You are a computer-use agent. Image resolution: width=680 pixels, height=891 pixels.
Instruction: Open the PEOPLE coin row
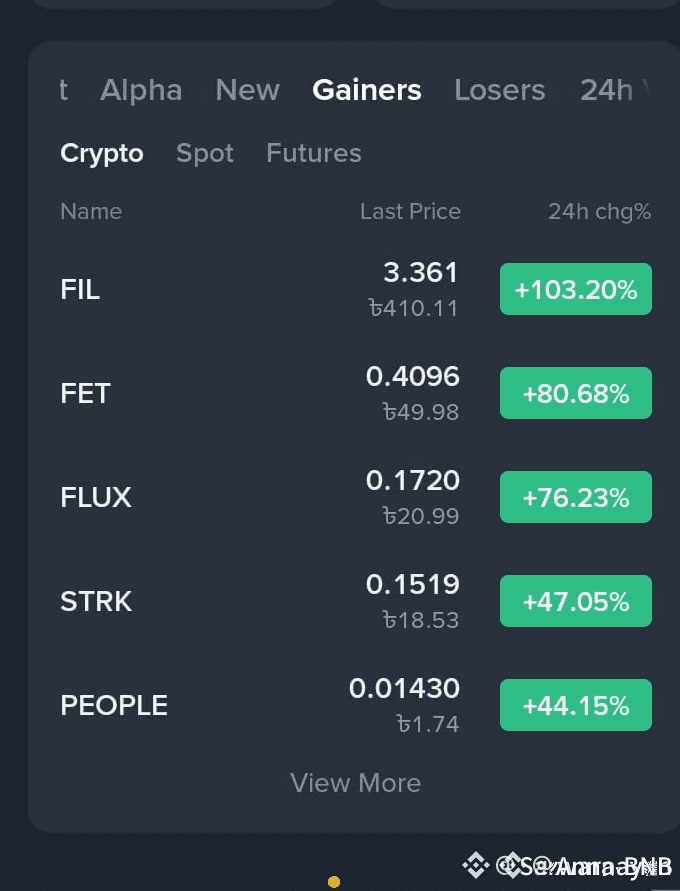coord(356,705)
